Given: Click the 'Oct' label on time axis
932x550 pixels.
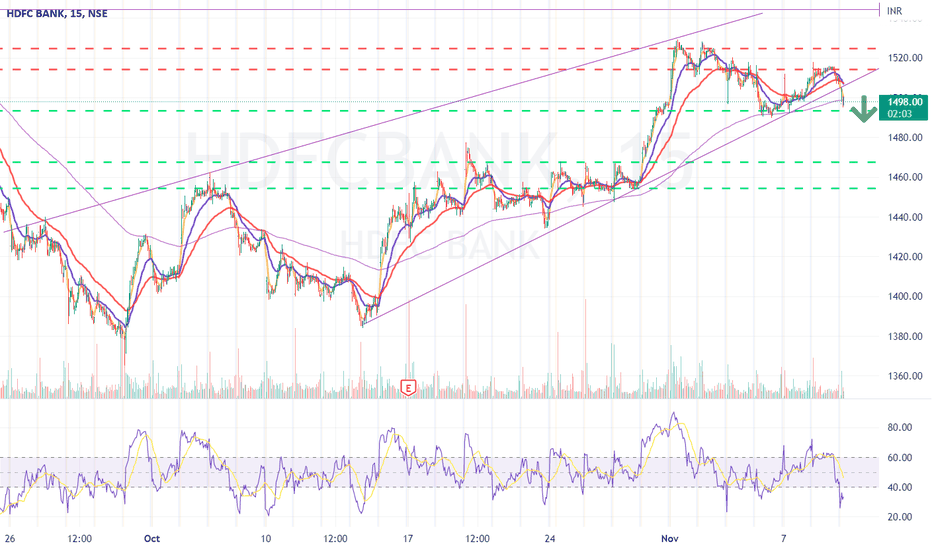Looking at the screenshot, I should pos(152,539).
